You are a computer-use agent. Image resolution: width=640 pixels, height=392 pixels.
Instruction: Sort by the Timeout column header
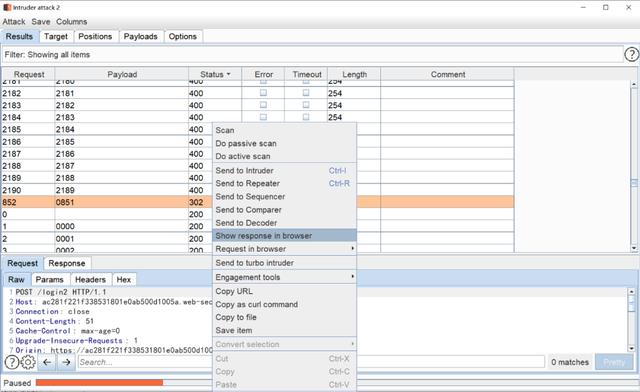point(306,74)
